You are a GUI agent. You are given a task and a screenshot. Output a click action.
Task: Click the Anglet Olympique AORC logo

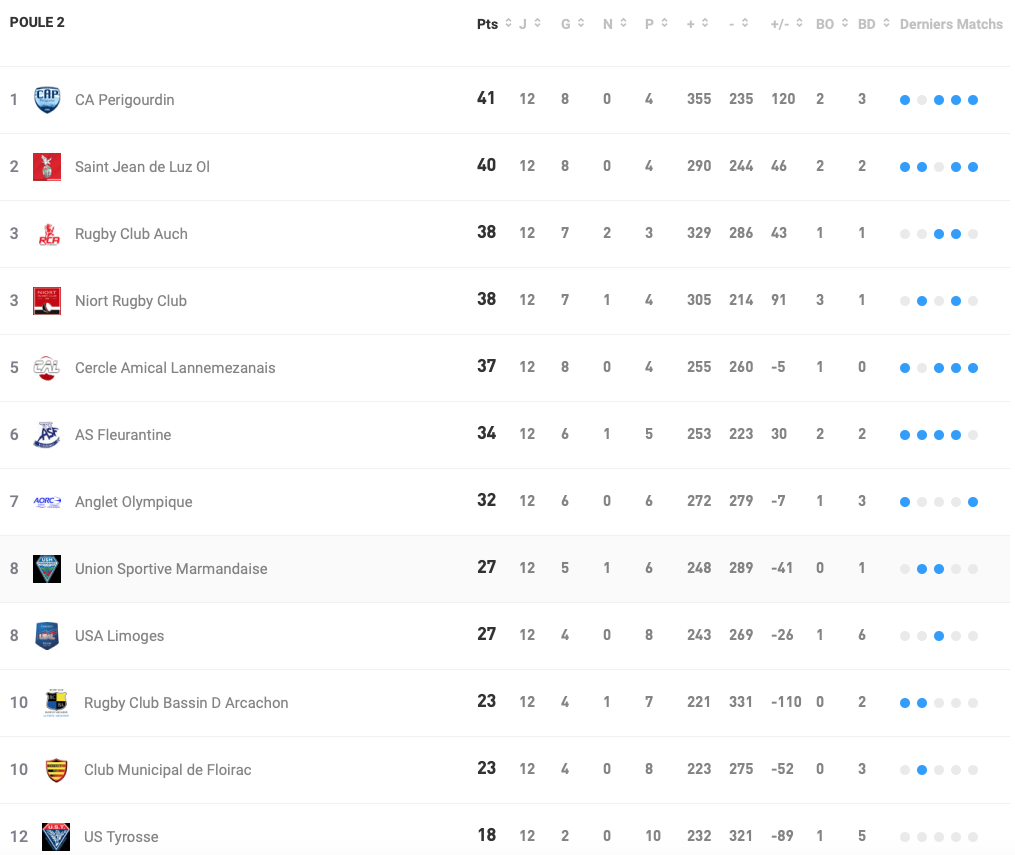tap(47, 501)
